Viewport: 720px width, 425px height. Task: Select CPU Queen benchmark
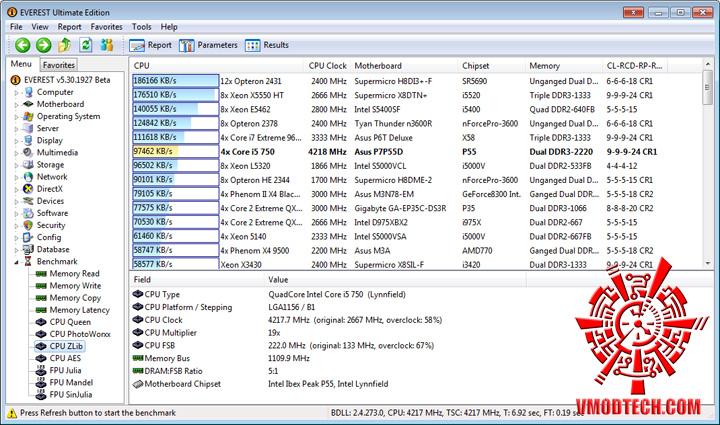(70, 322)
